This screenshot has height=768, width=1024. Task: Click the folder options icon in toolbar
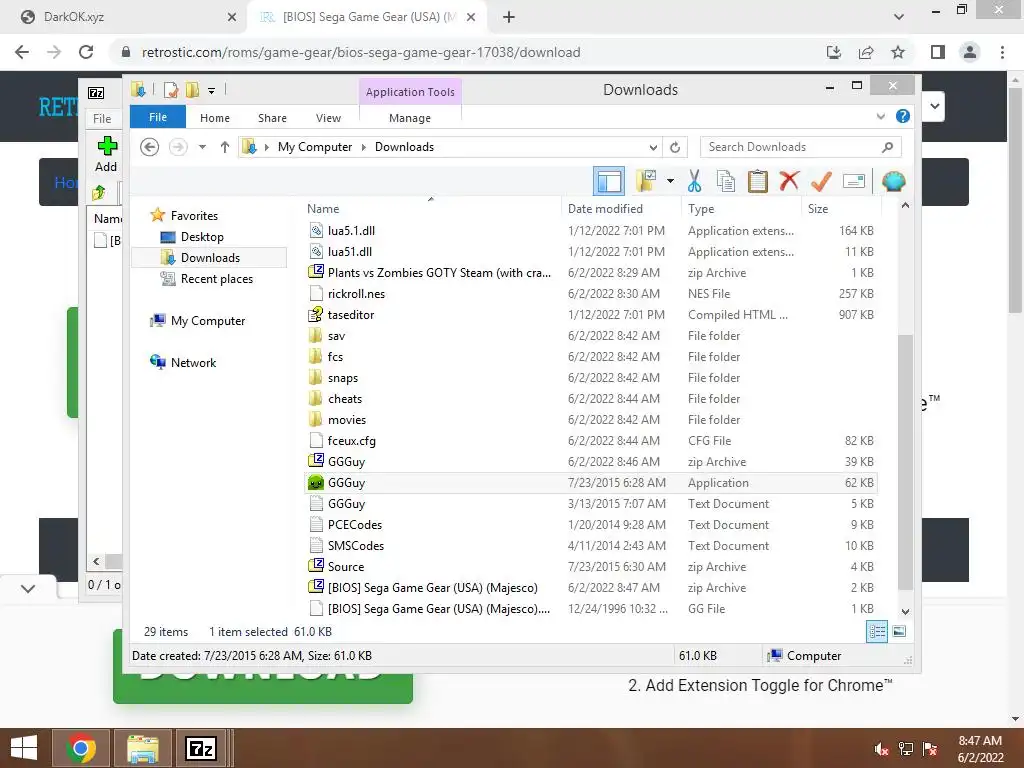[x=646, y=181]
